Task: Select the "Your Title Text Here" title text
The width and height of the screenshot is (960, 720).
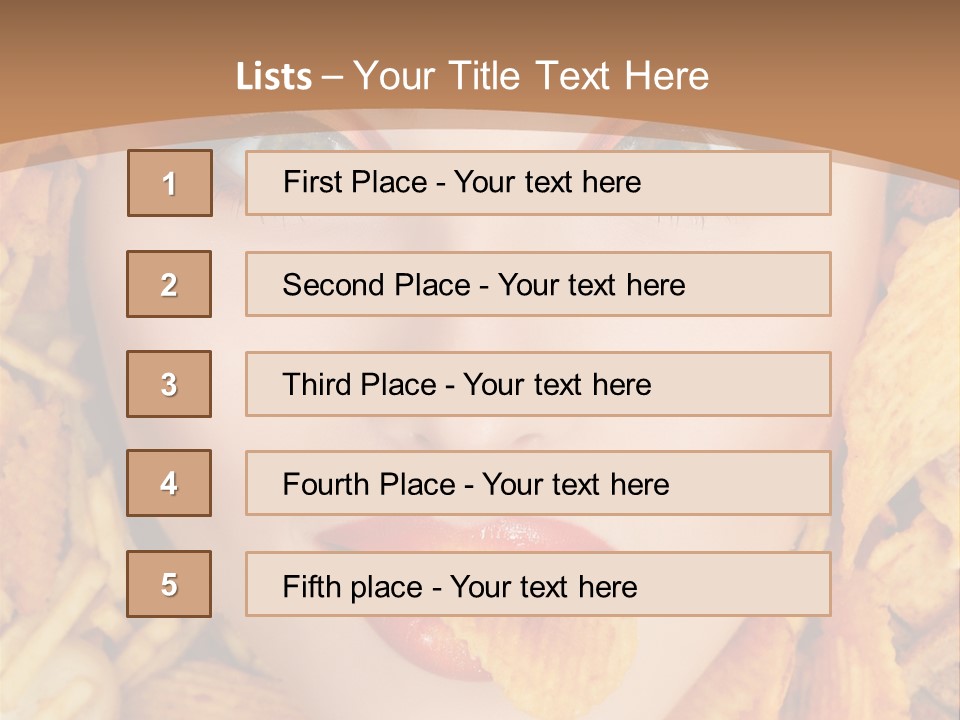Action: tap(531, 76)
